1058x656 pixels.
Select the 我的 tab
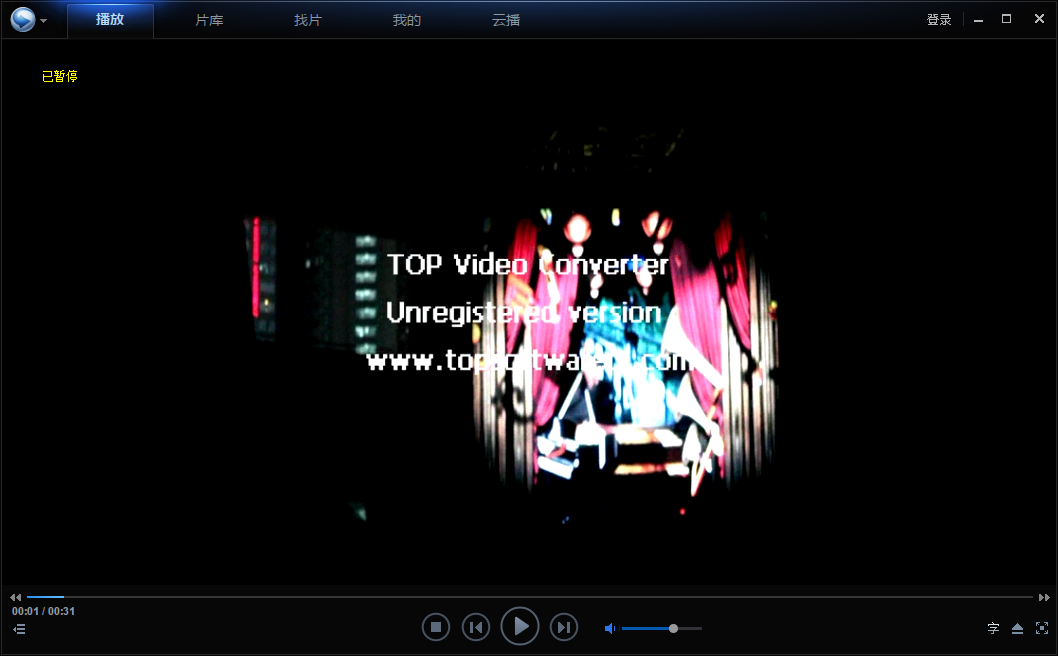(407, 20)
